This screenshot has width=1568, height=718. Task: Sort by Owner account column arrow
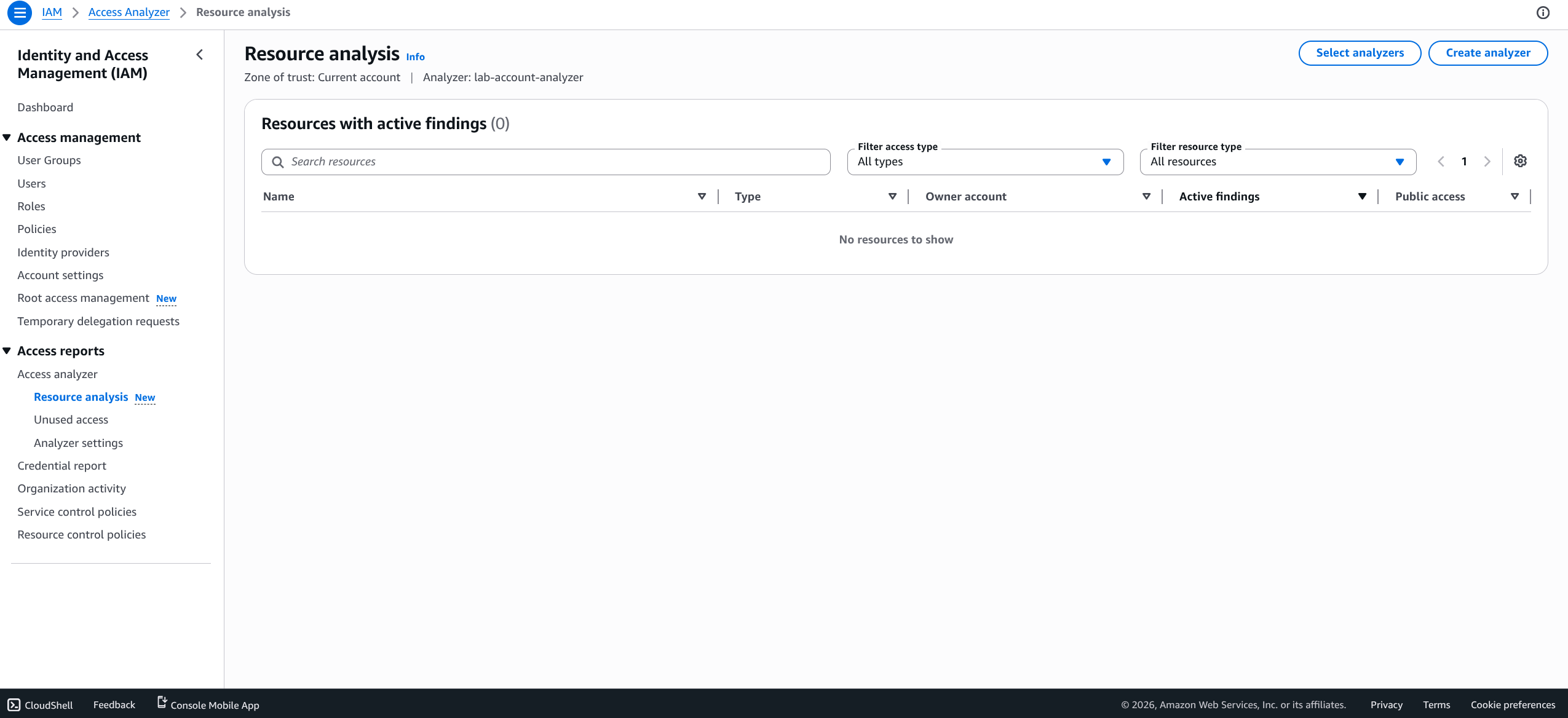tap(1146, 197)
